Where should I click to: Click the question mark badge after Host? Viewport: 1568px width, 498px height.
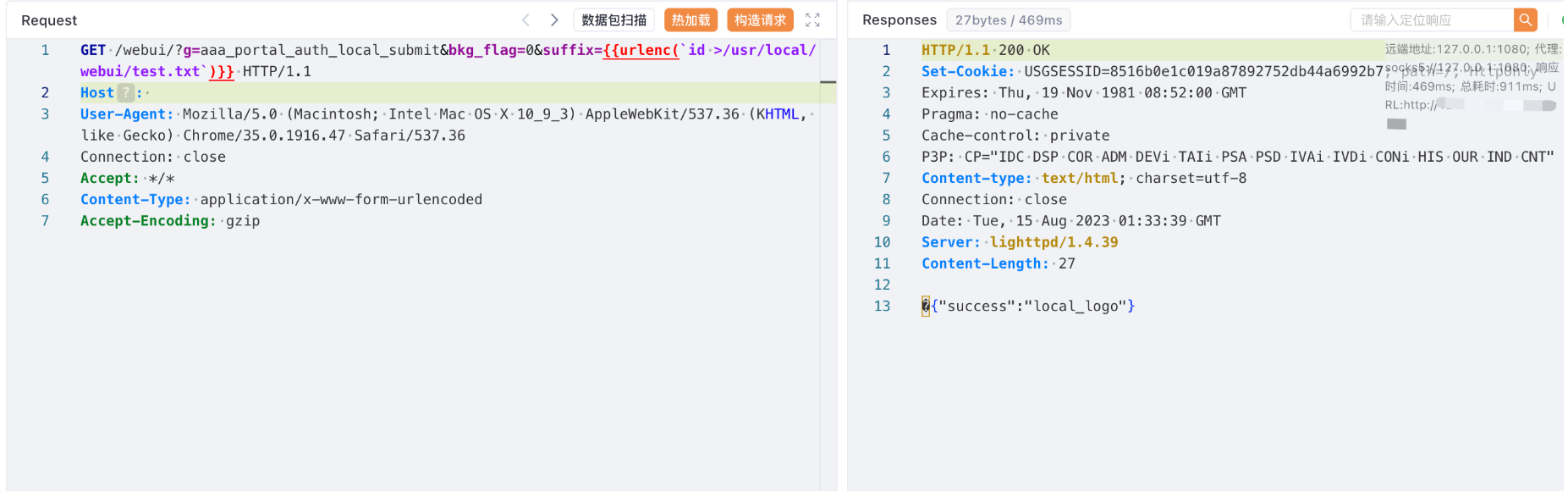point(125,92)
